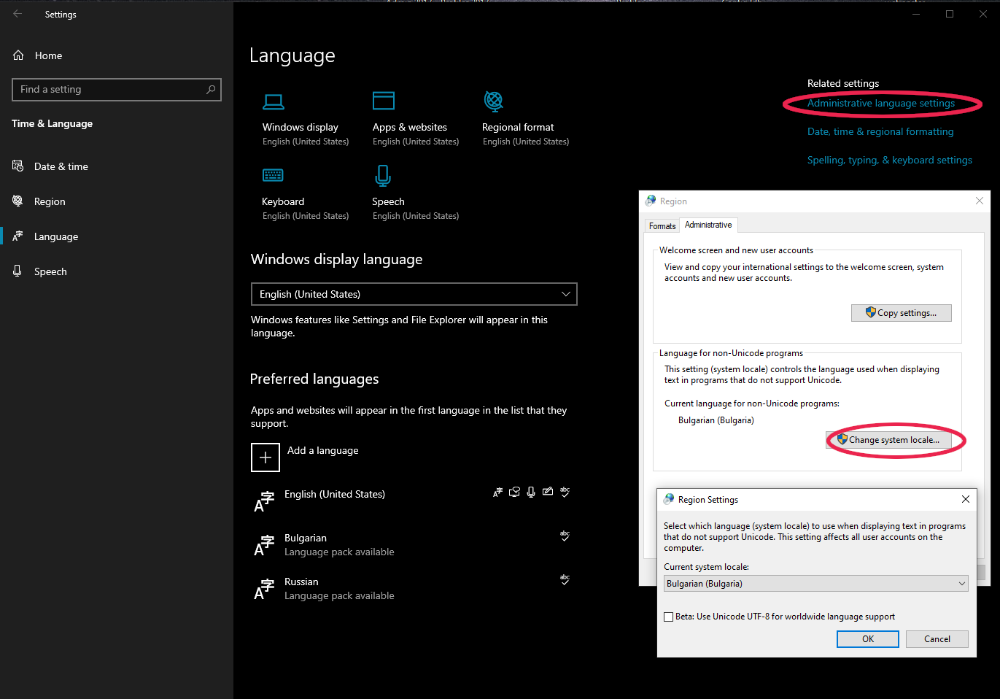
Task: Enable Beta Unicode UTF-8 checkbox
Action: [x=669, y=617]
